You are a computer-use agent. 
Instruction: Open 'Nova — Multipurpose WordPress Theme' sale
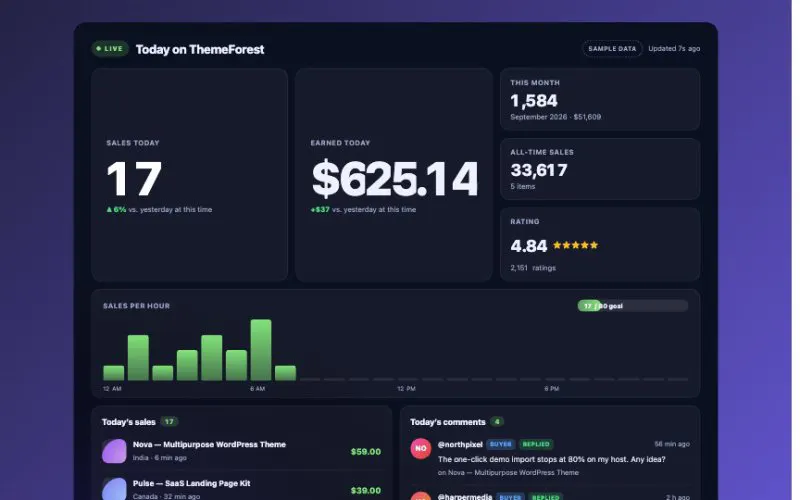[209, 444]
